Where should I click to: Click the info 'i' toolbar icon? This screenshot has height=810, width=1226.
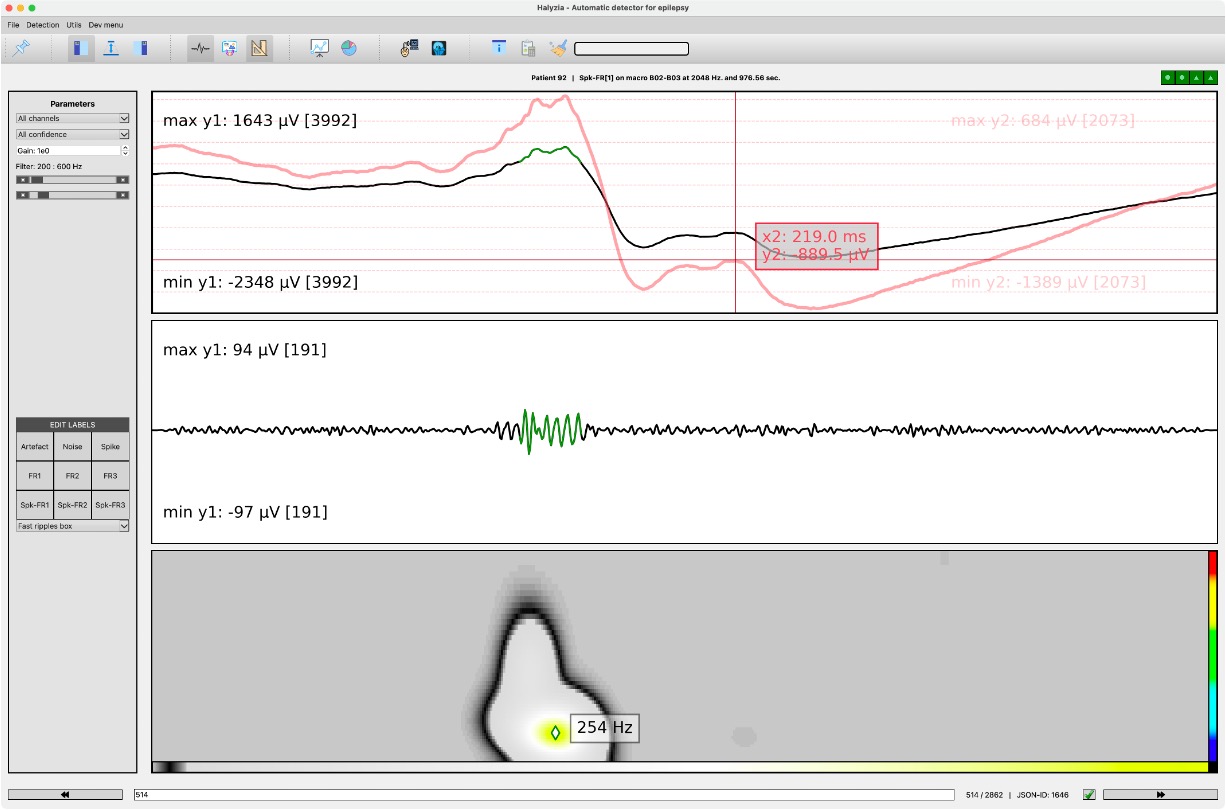point(499,47)
